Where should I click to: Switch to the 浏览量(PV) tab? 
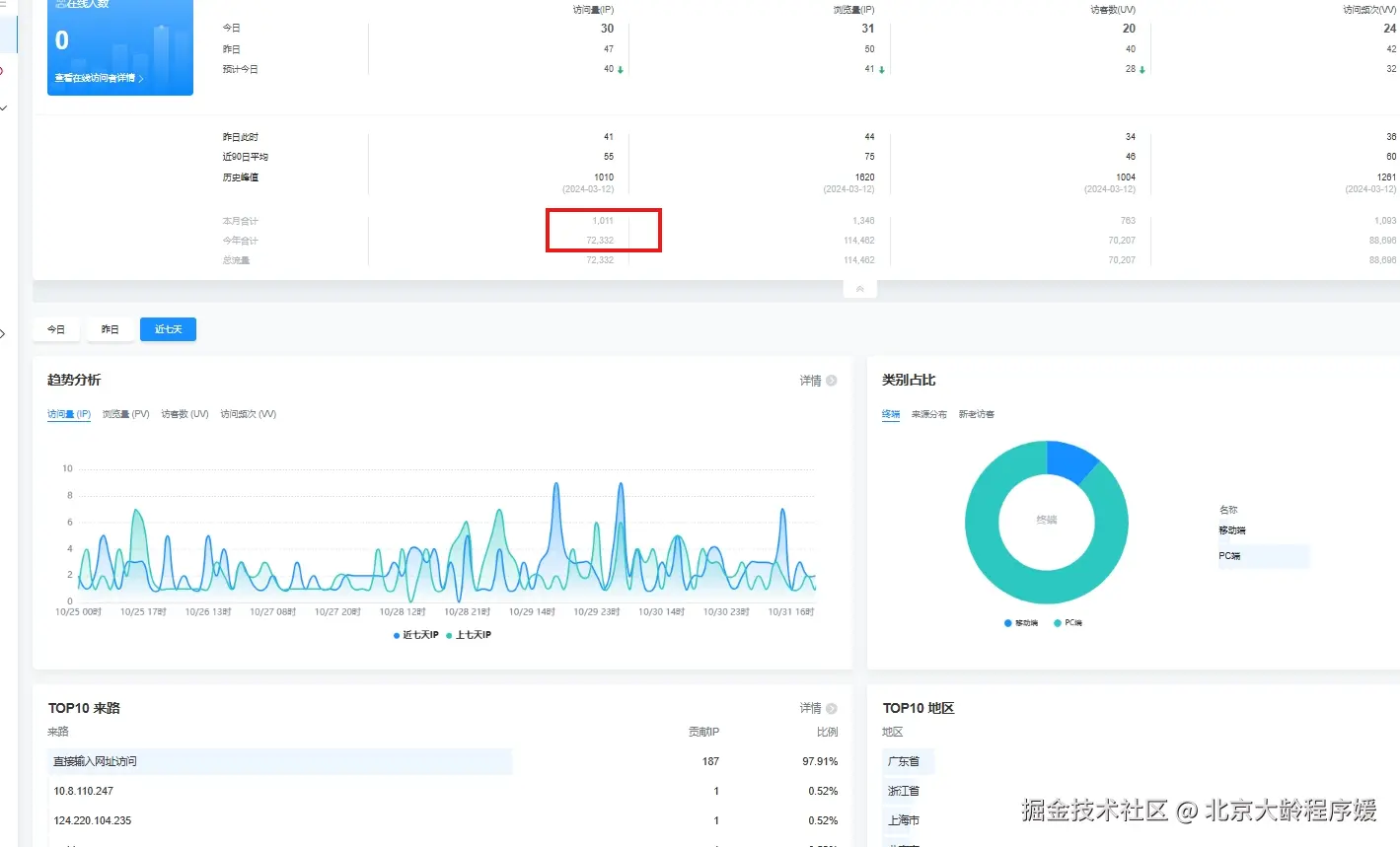click(125, 413)
